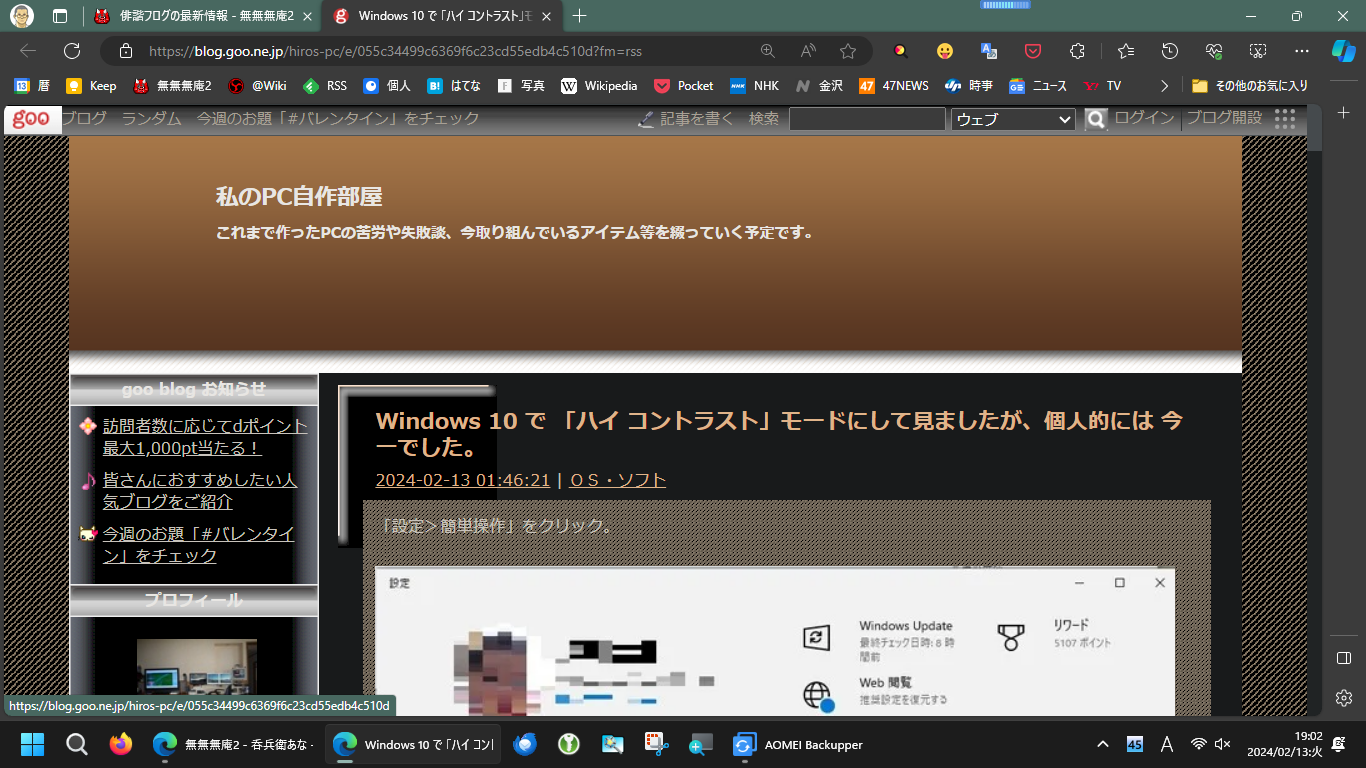This screenshot has width=1366, height=768.
Task: Open the Copilot sidebar icon
Action: pos(1343,51)
